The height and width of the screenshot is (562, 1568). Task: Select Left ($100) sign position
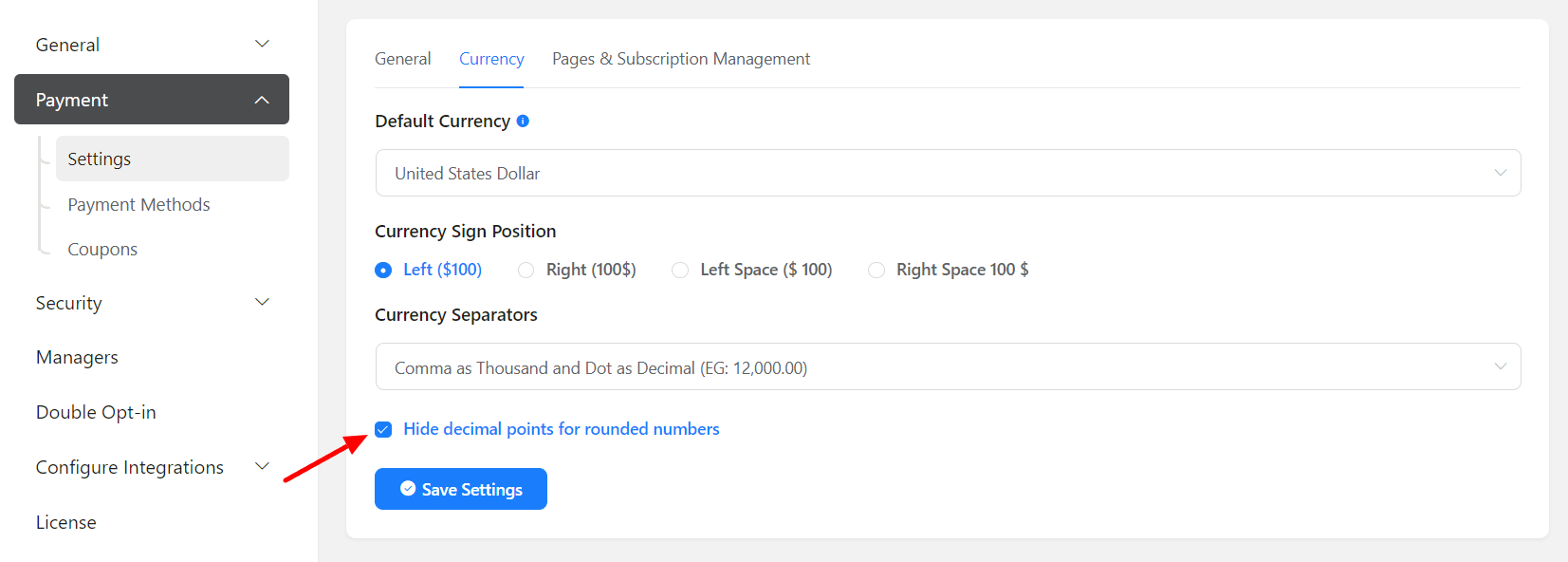[383, 271]
